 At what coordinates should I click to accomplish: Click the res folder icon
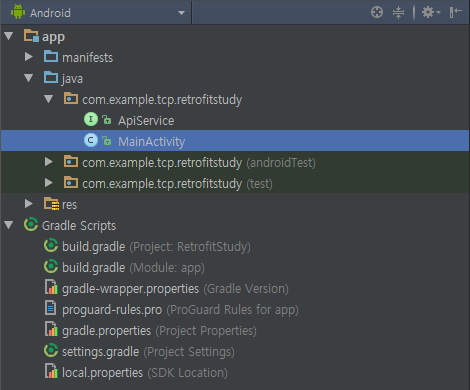pos(51,204)
